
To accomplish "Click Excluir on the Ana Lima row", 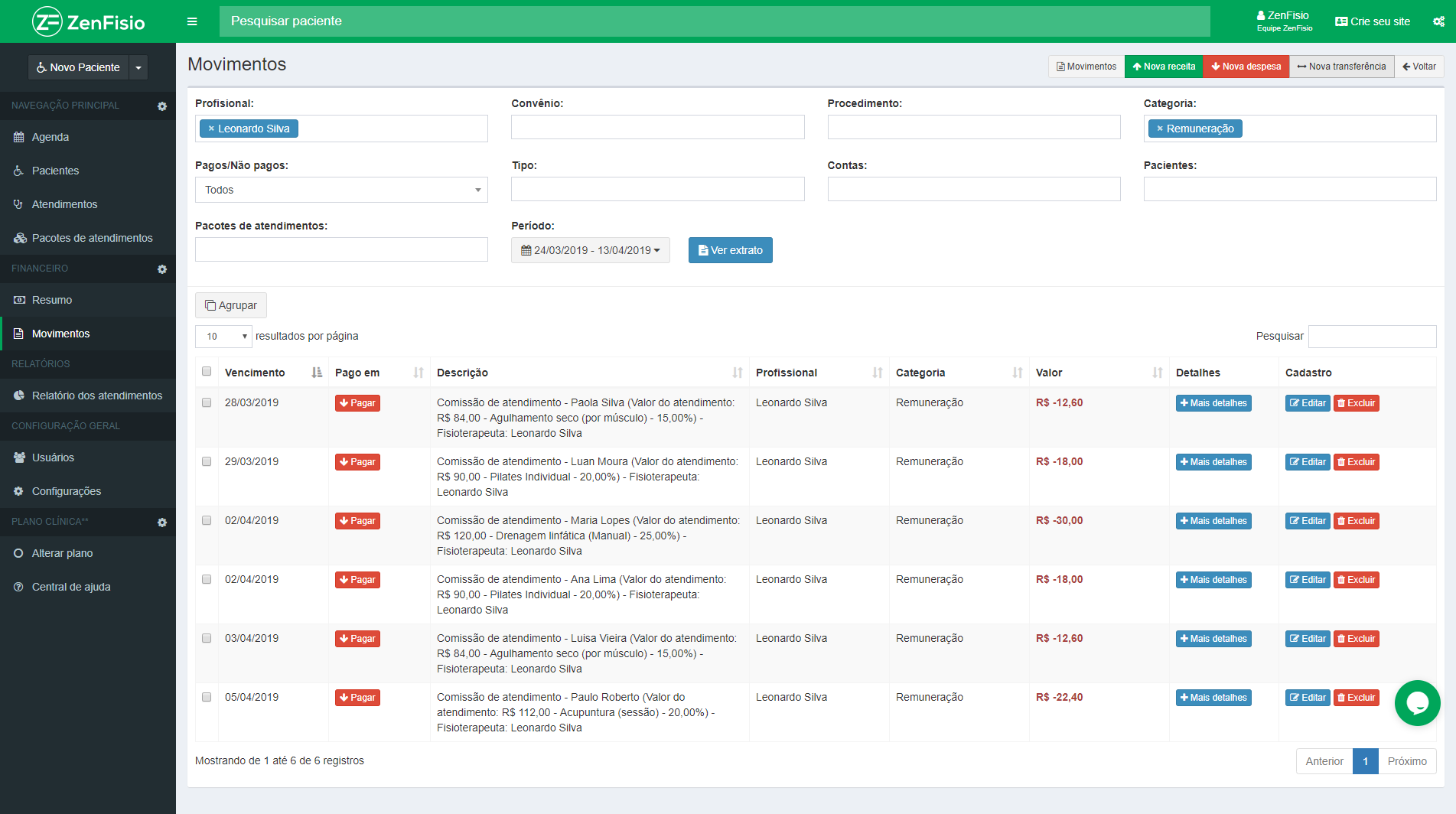I will 1356,580.
